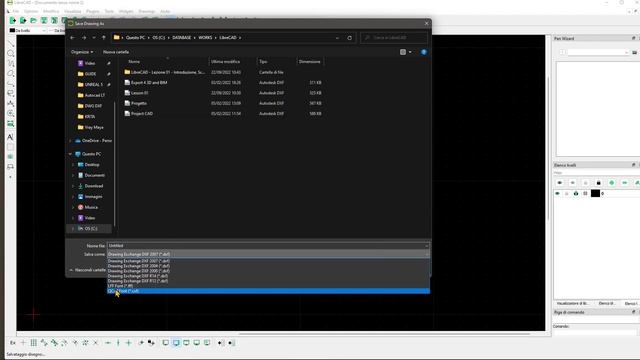Viewport: 640px width, 360px height.
Task: Click Open file icon in LibreCAD toolbar
Action: 33,20
